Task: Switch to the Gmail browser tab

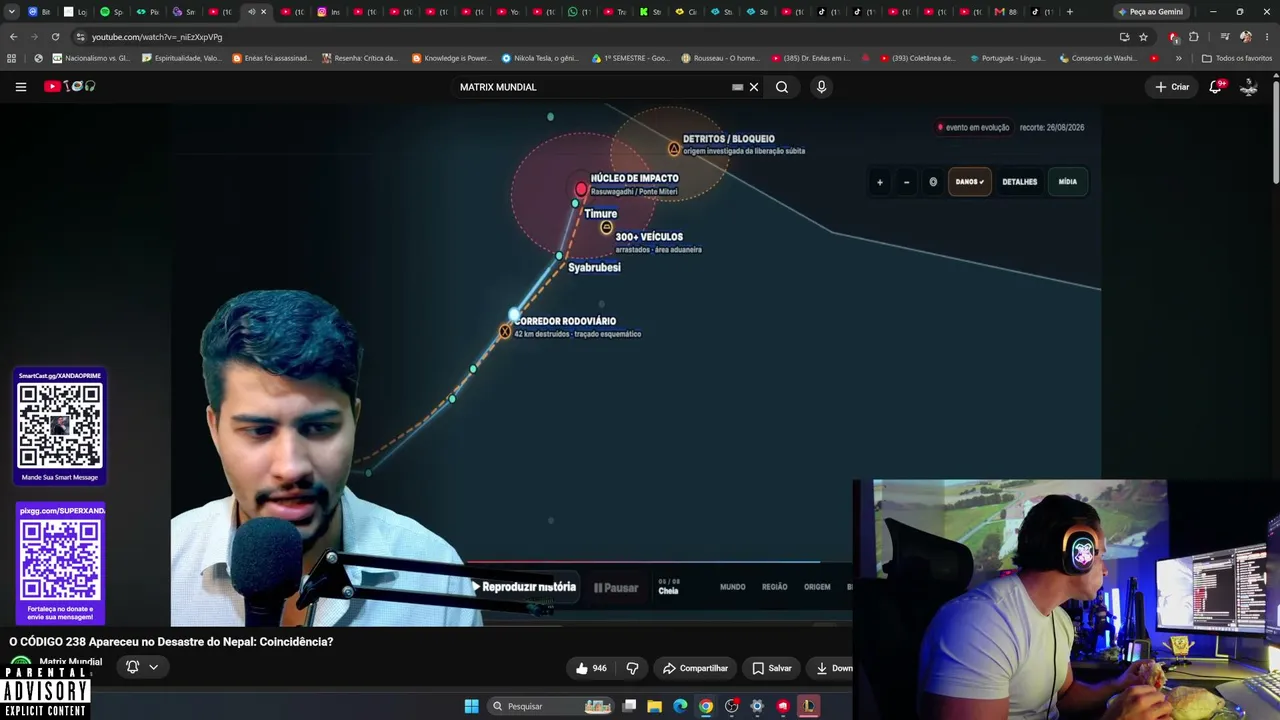Action: click(1006, 12)
